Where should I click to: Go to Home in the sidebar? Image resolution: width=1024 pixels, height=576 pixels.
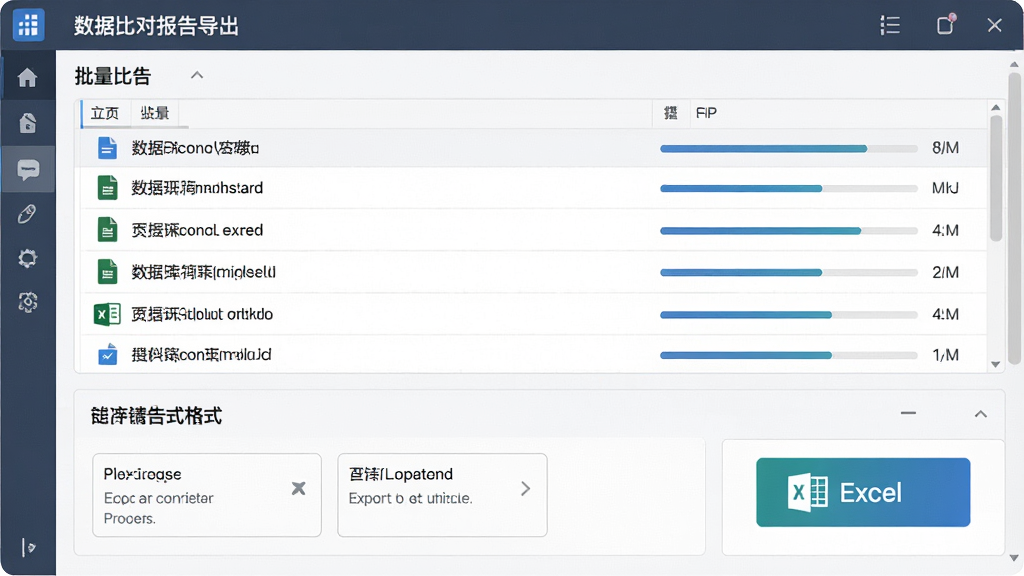click(27, 78)
